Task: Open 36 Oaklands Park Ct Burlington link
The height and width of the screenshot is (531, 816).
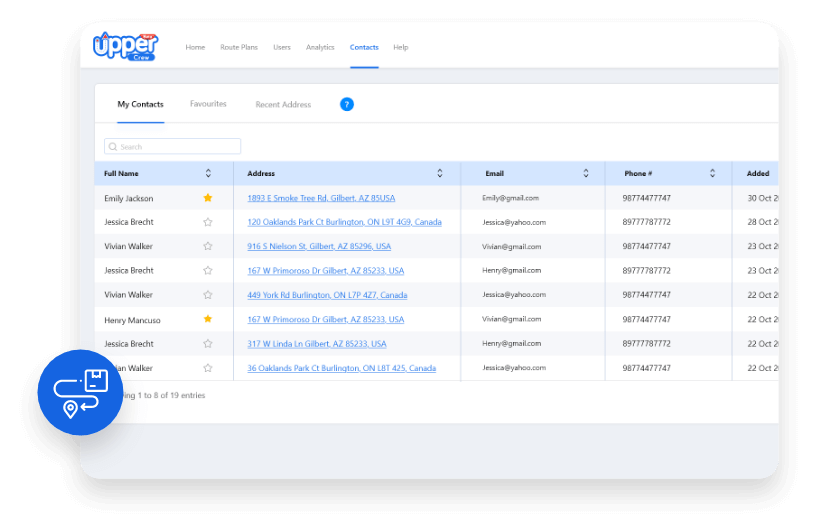Action: tap(342, 368)
